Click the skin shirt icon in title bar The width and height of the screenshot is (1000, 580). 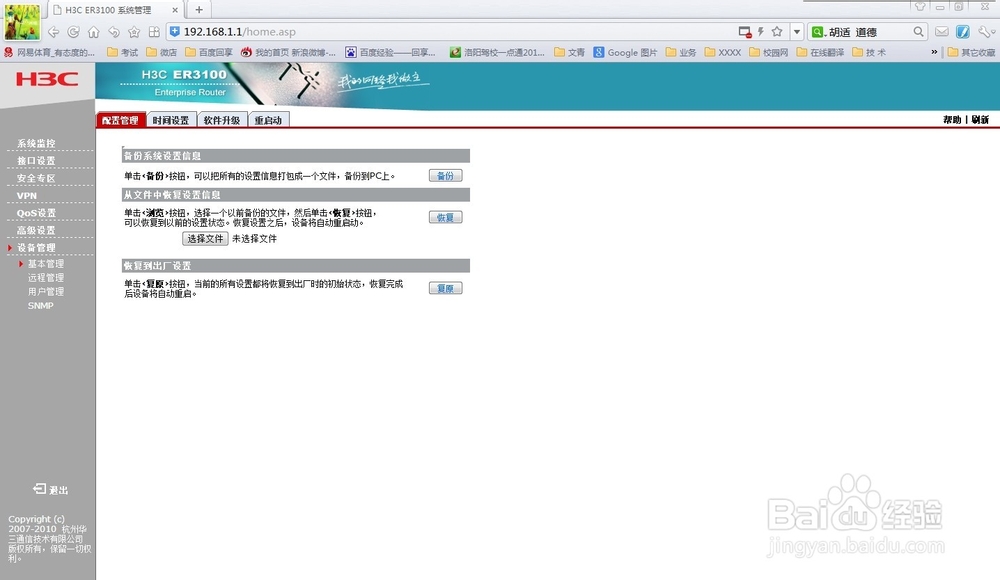920,6
